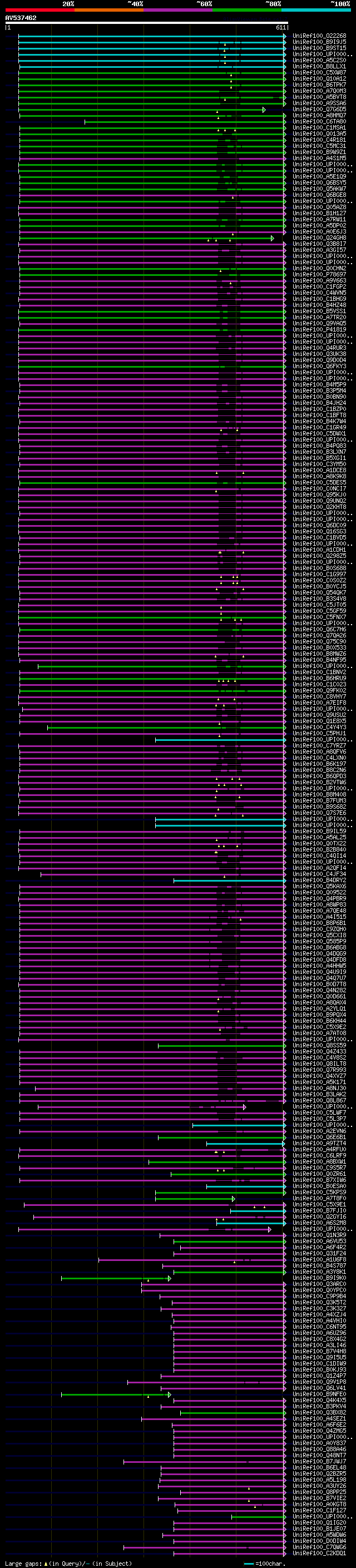Select the UniRef100_Q1N3R9 label

tap(319, 1235)
